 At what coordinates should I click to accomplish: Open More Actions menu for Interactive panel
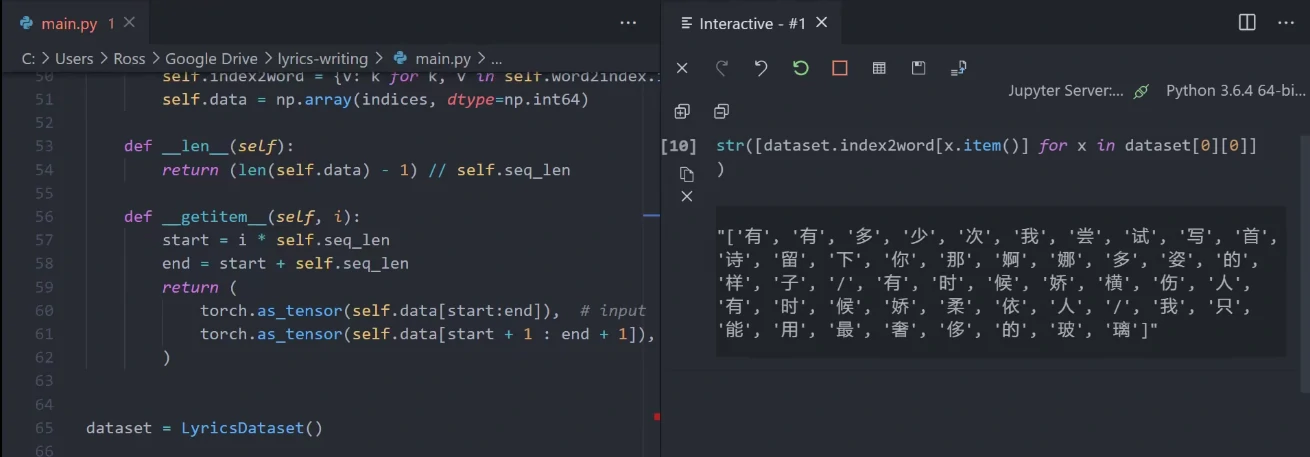[x=1283, y=22]
